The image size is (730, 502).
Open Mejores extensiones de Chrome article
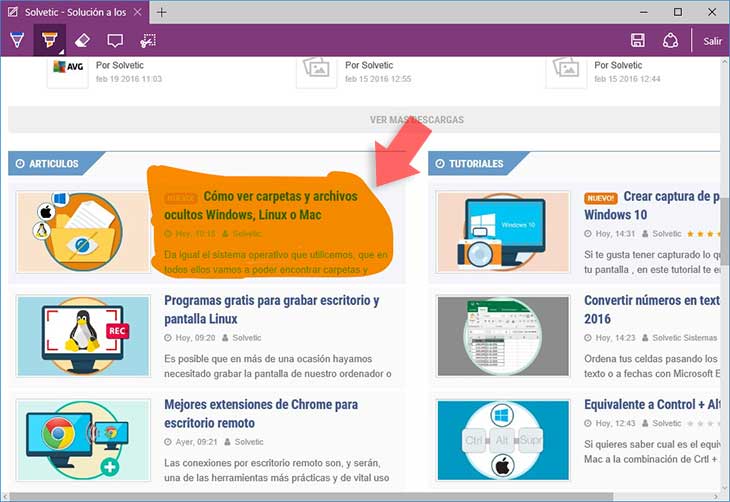(x=261, y=414)
